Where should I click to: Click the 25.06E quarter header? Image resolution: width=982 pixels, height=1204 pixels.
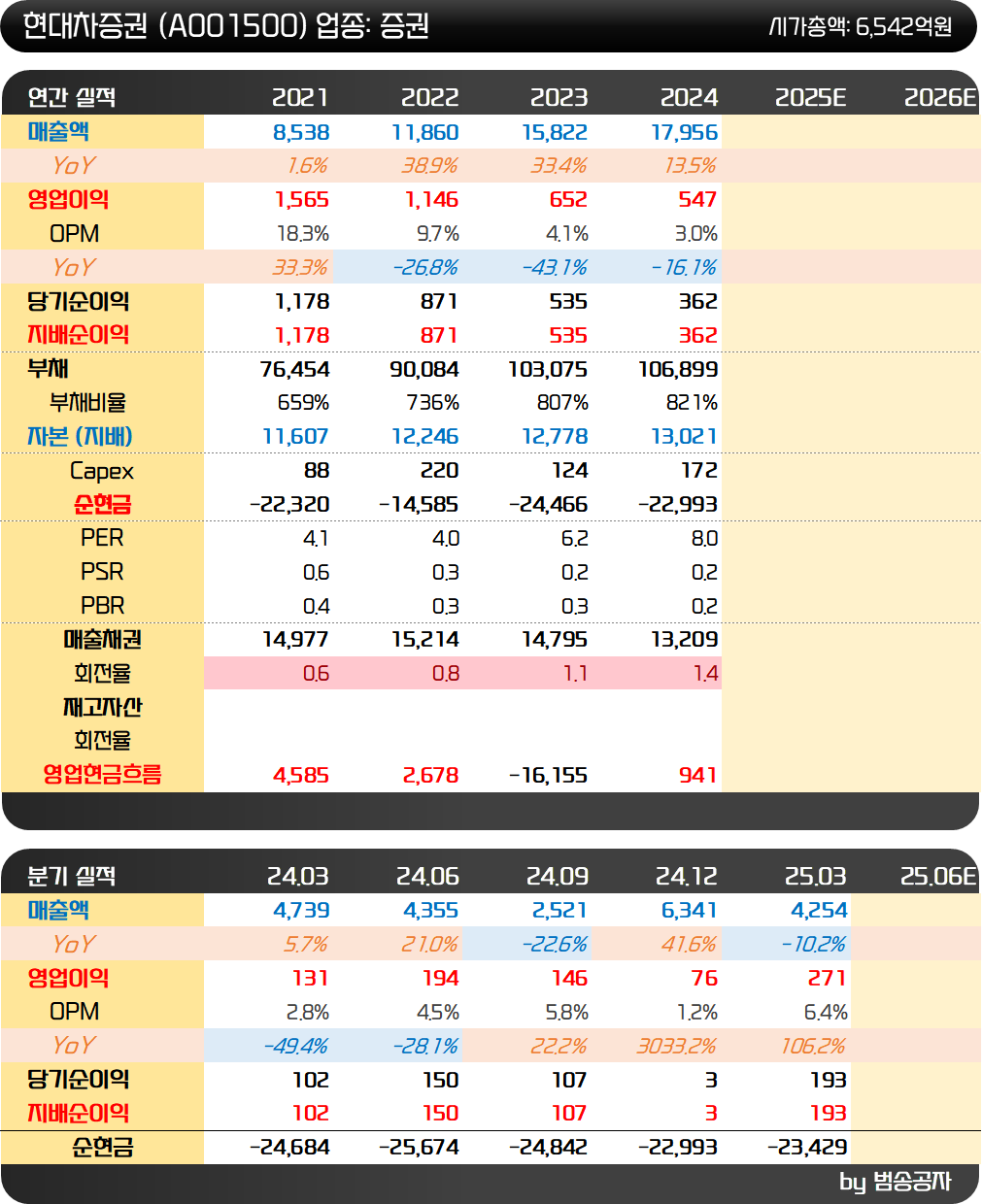[938, 876]
